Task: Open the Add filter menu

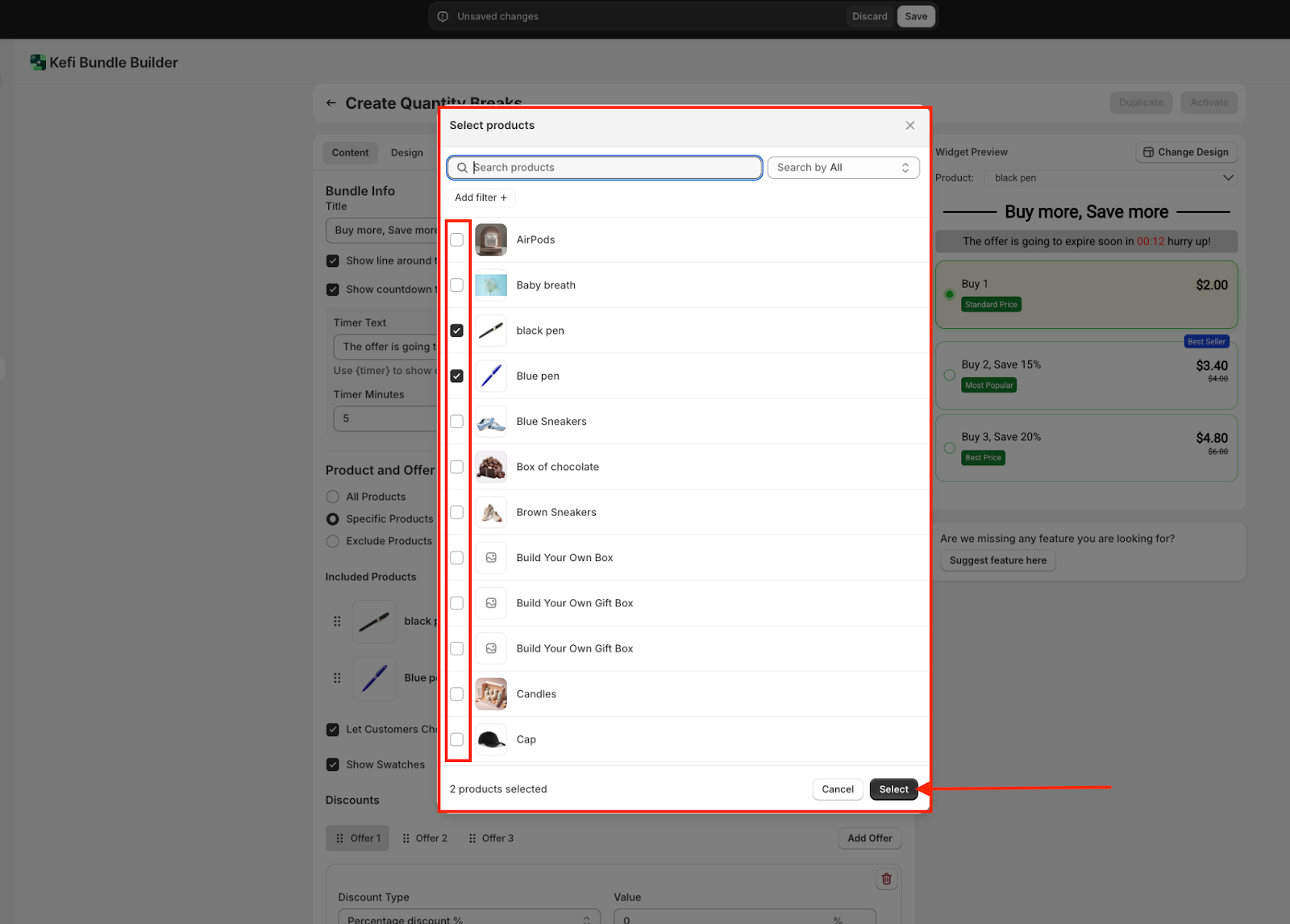Action: coord(481,198)
